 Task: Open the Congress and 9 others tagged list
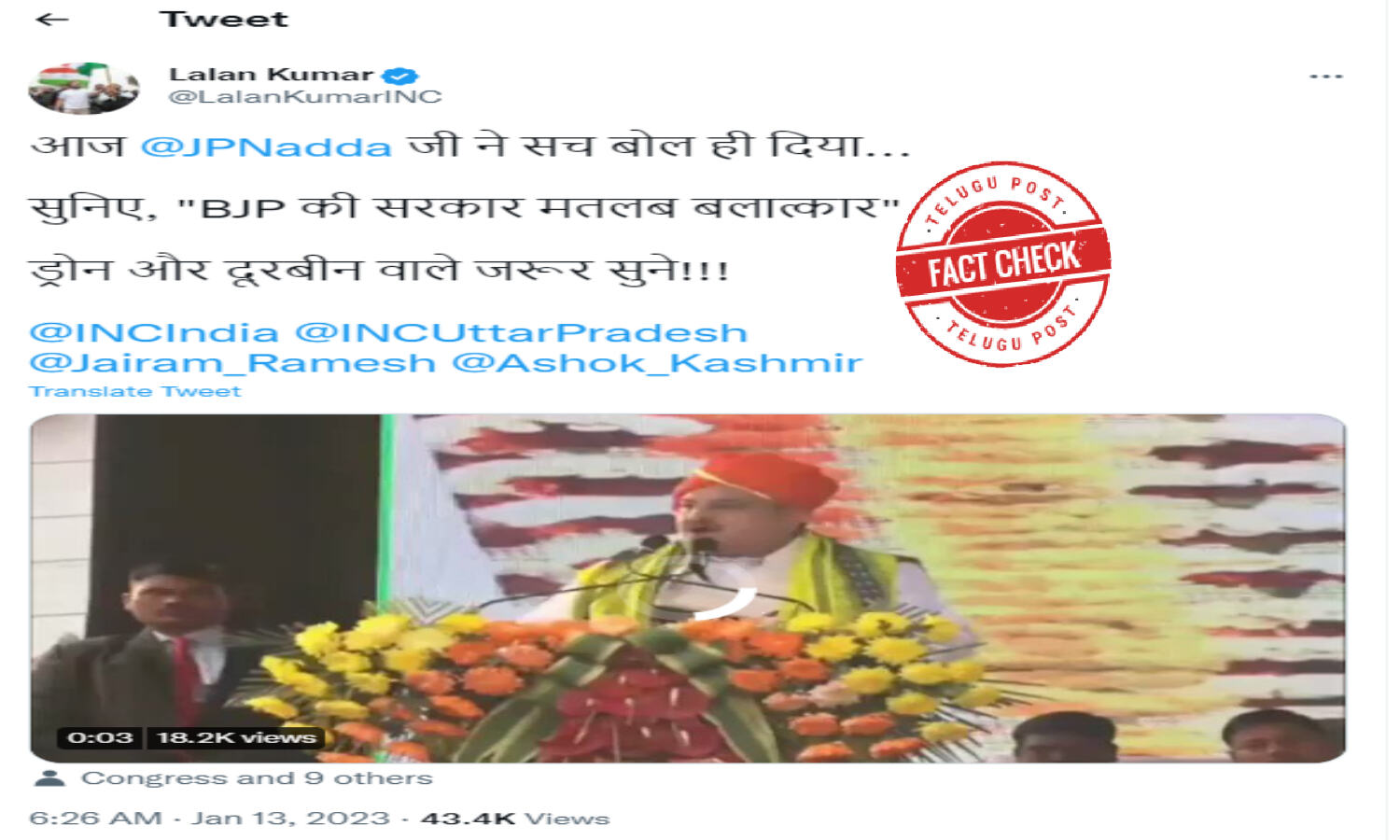click(257, 777)
